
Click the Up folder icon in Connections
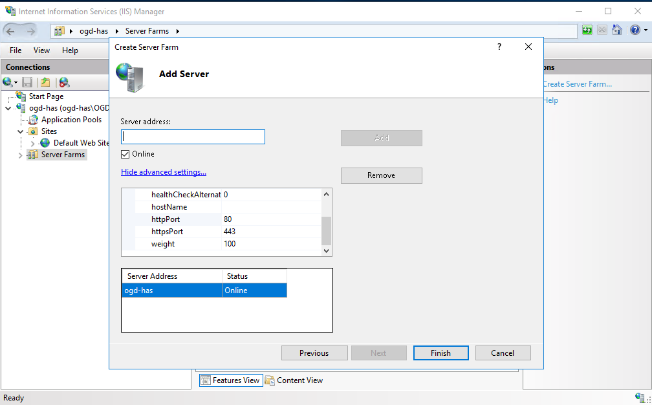[45, 82]
